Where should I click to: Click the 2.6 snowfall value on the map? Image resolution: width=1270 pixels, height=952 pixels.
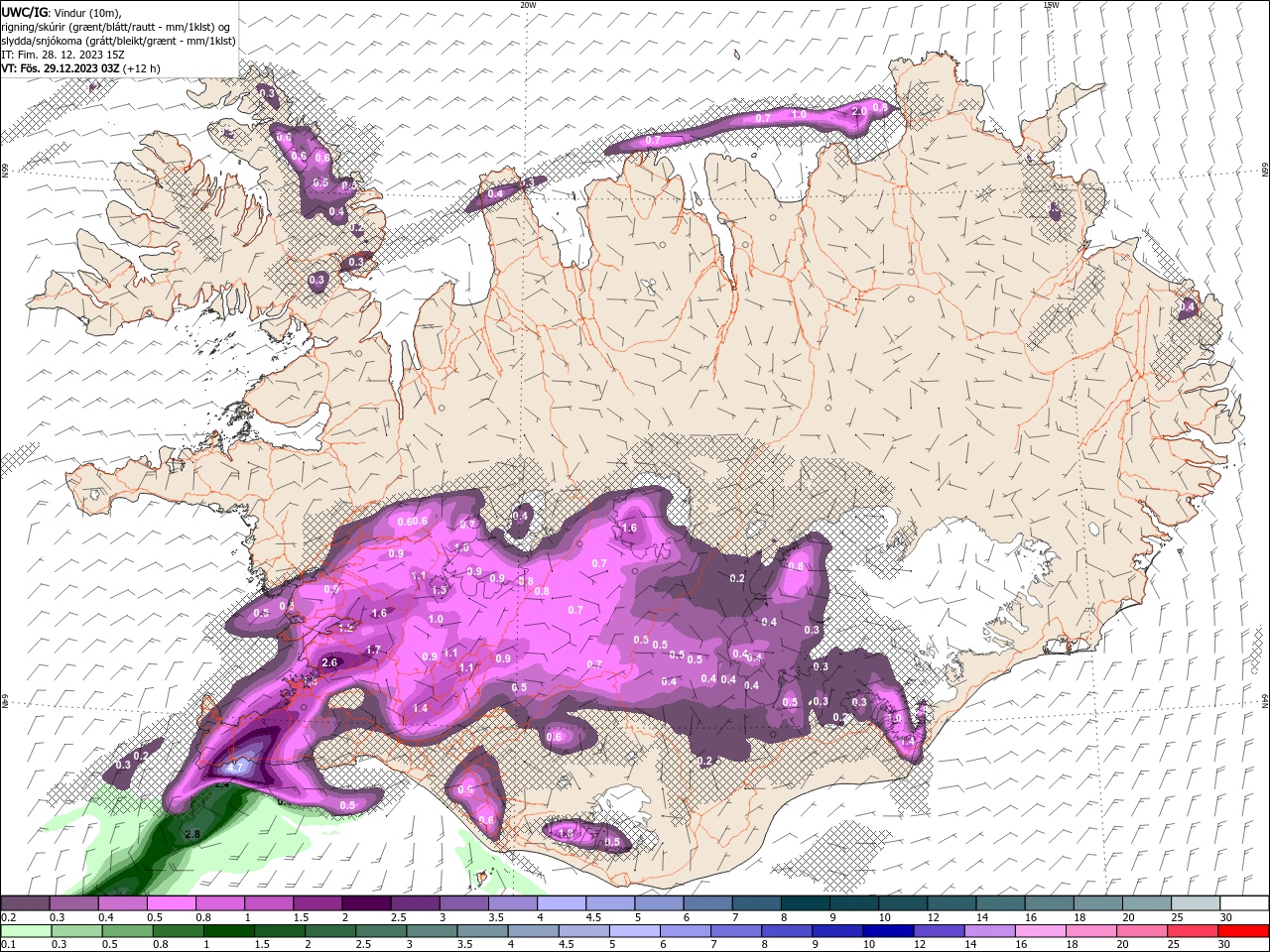tap(330, 662)
